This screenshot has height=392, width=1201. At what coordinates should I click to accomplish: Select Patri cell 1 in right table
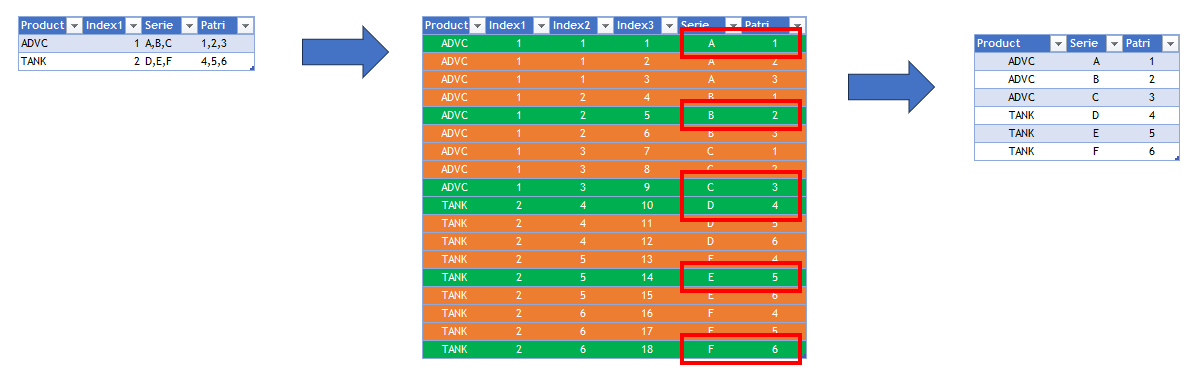click(x=1152, y=62)
